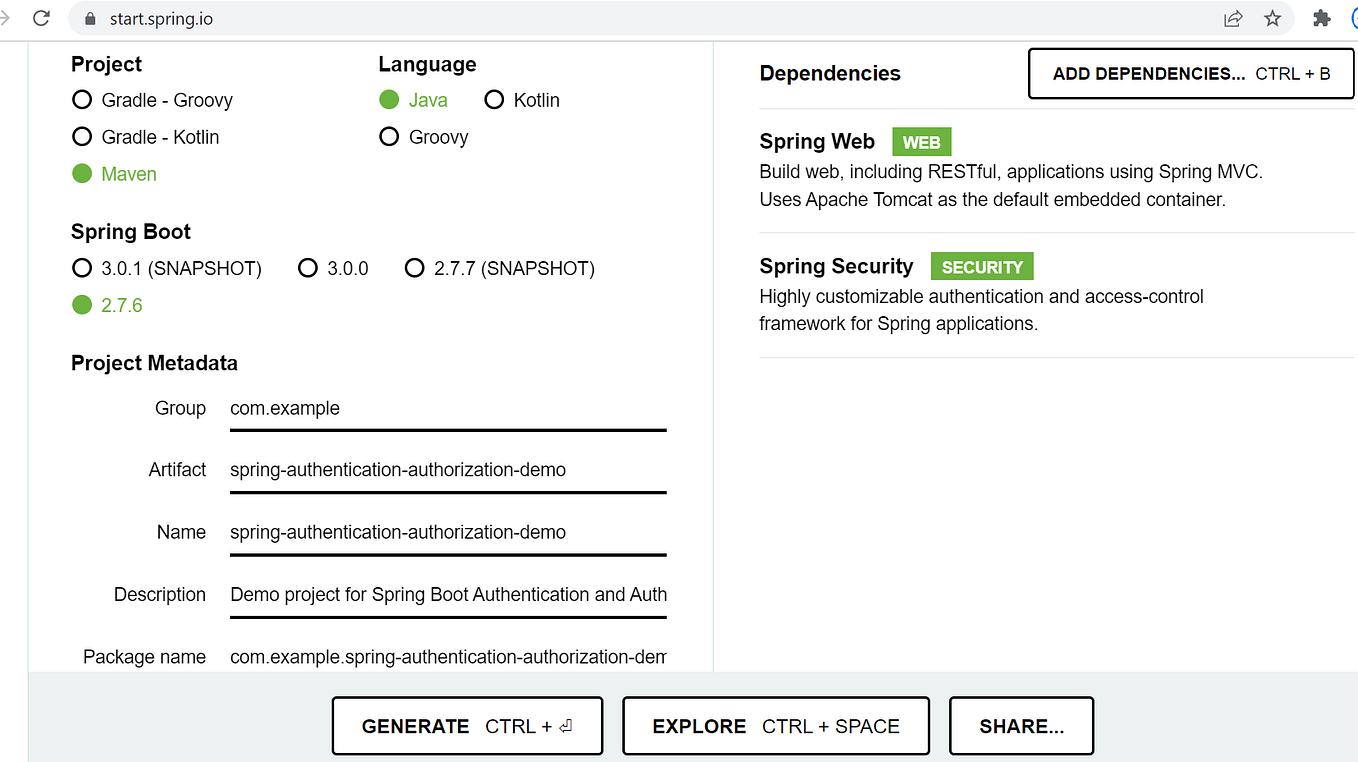This screenshot has width=1358, height=762.
Task: Bookmark this page via the star icon
Action: (x=1272, y=18)
